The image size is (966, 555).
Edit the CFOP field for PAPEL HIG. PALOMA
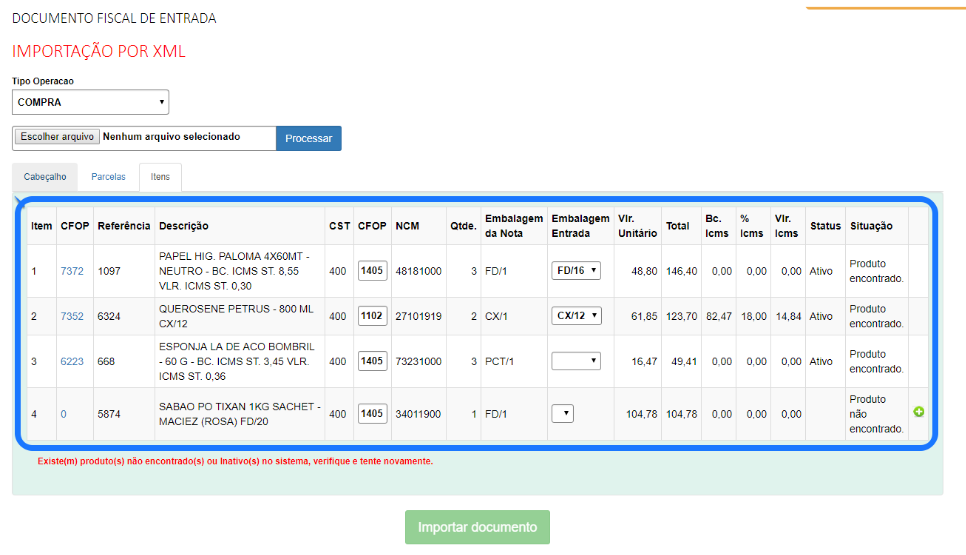[x=372, y=271]
